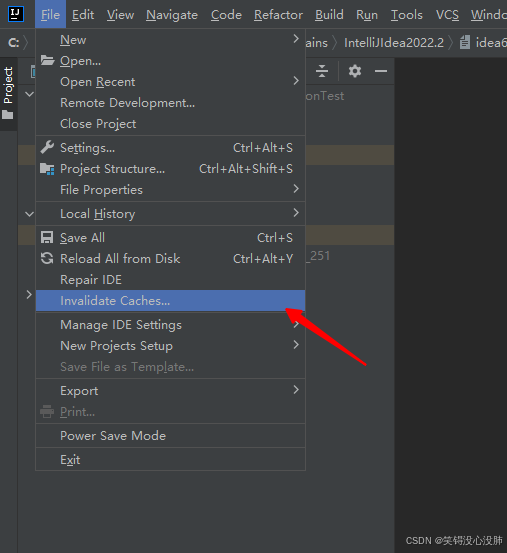Select Remote Development... entry
Image resolution: width=507 pixels, height=553 pixels.
pyautogui.click(x=170, y=103)
